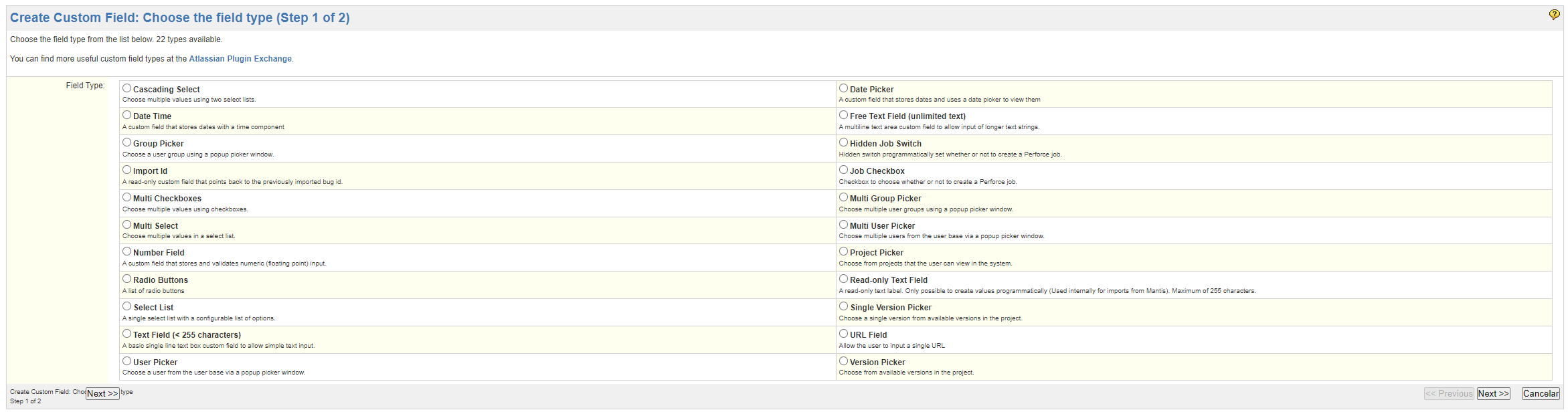Select the URL Field radio button

(843, 334)
